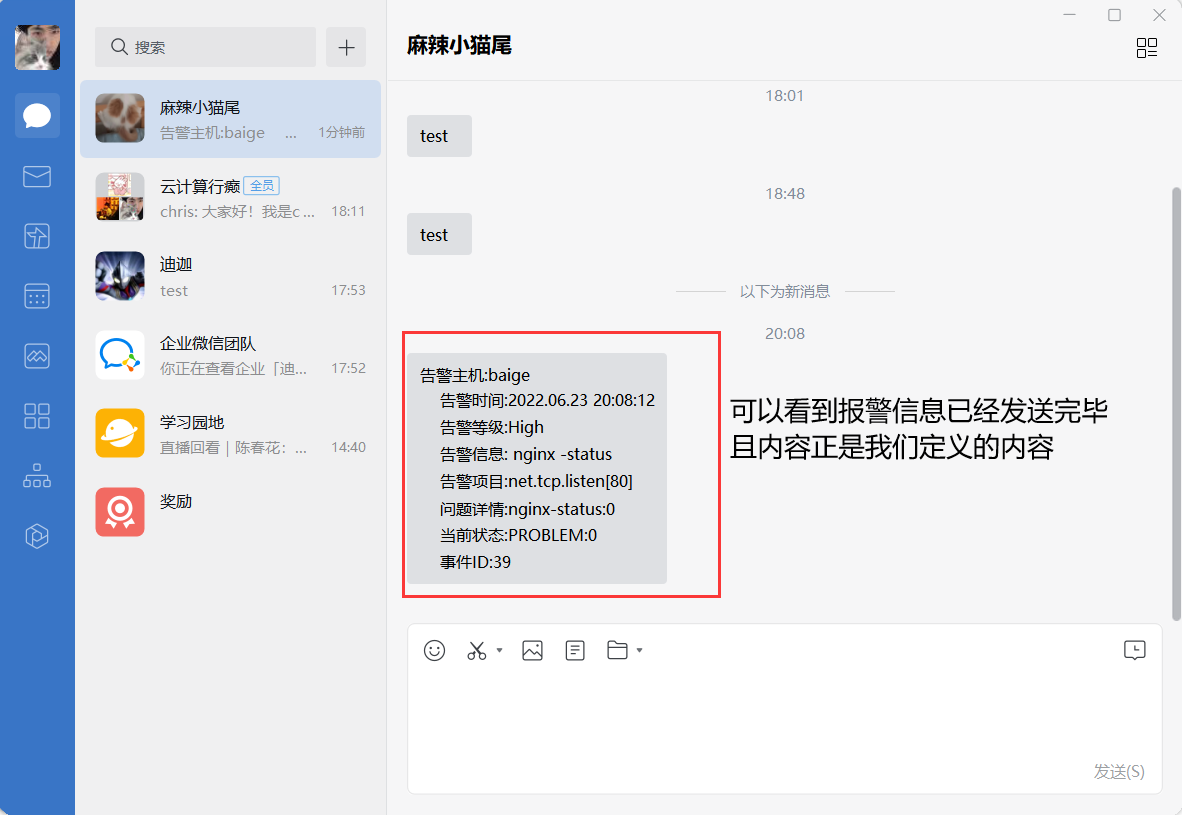Open the 迪迦 conversation
Screen dimensions: 1182x815
231,277
